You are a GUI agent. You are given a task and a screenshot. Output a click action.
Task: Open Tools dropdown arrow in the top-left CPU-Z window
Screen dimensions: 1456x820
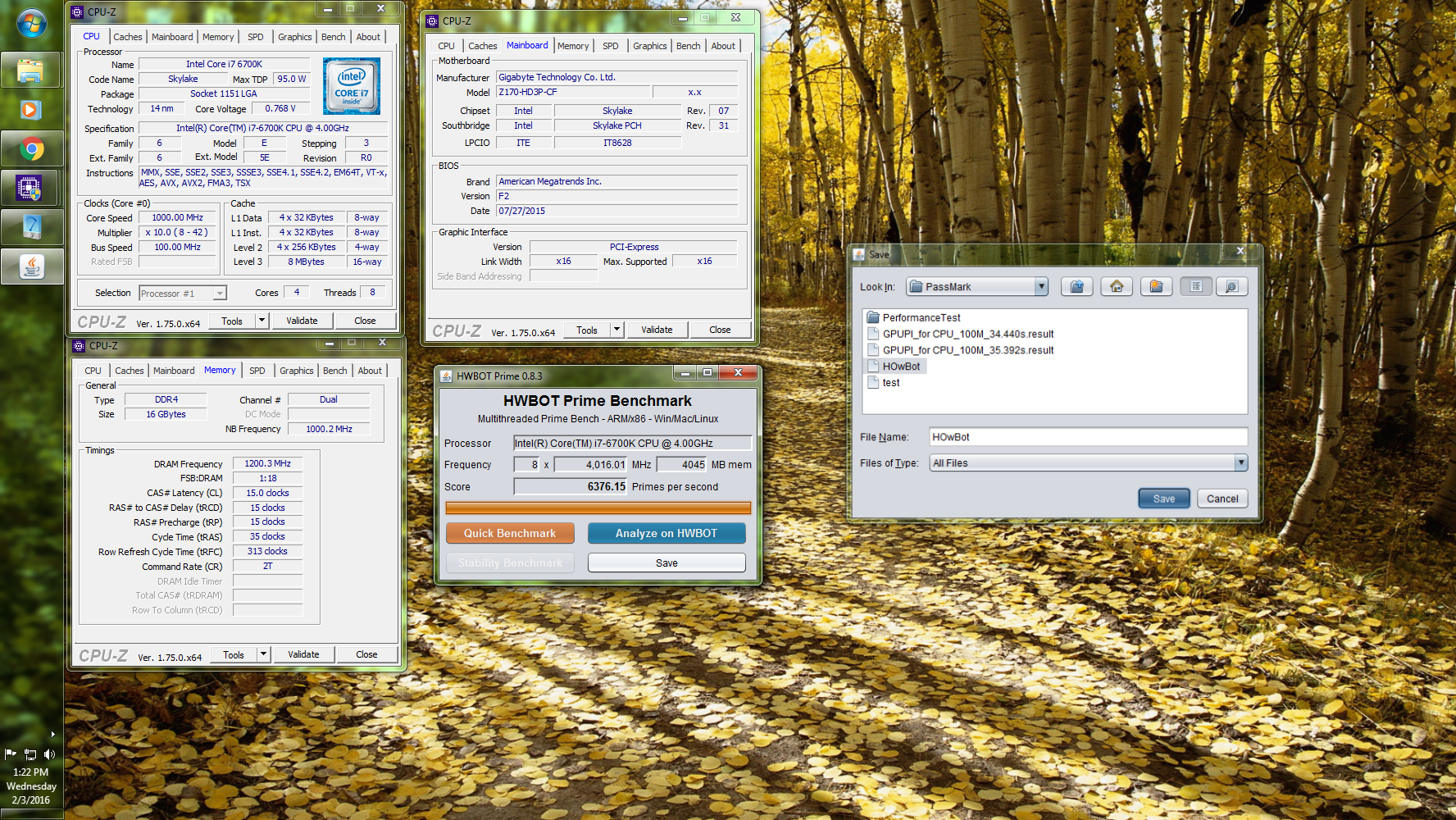pos(262,321)
